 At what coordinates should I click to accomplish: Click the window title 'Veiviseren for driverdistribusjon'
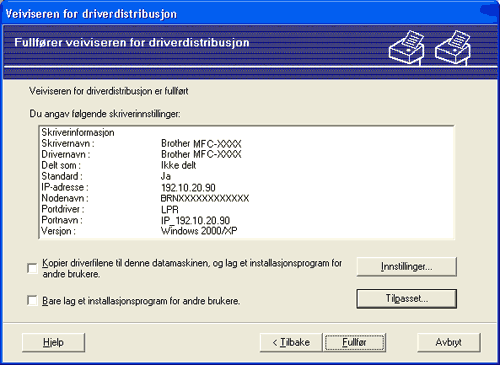click(91, 14)
